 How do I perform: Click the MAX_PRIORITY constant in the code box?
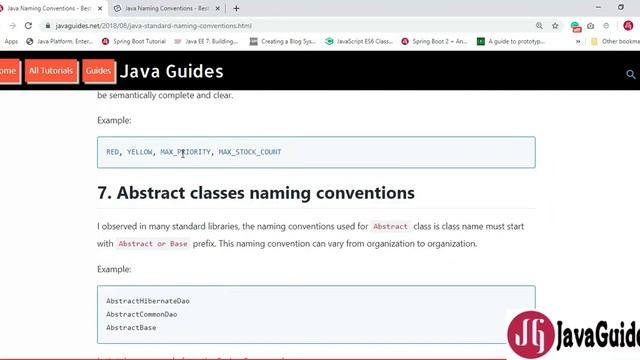186,152
